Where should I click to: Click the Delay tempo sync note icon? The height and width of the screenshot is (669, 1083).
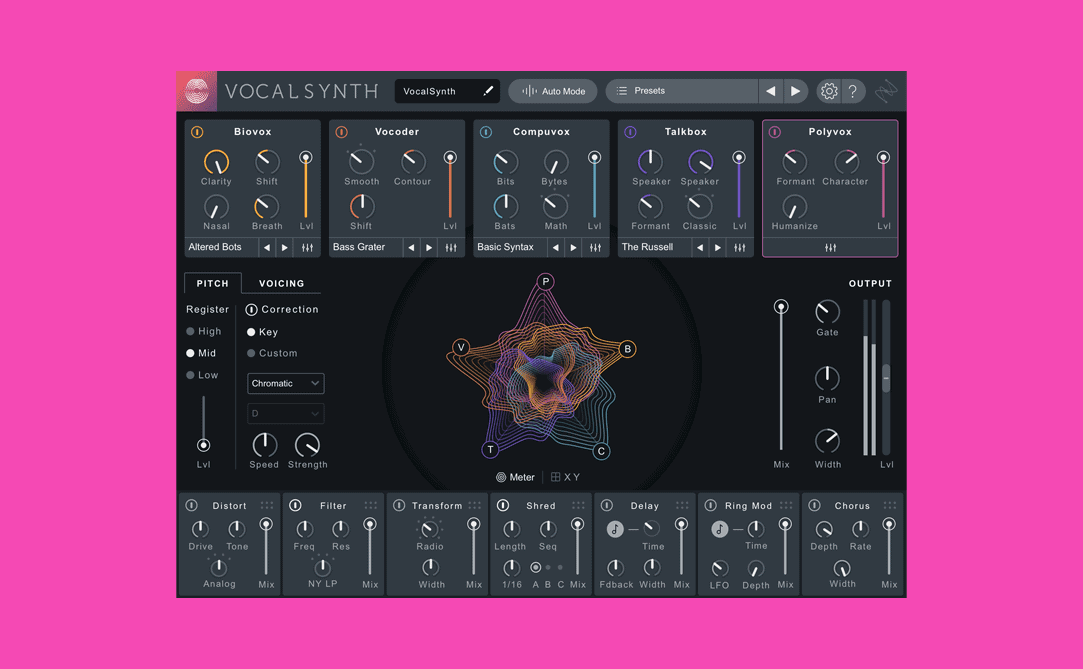click(615, 530)
